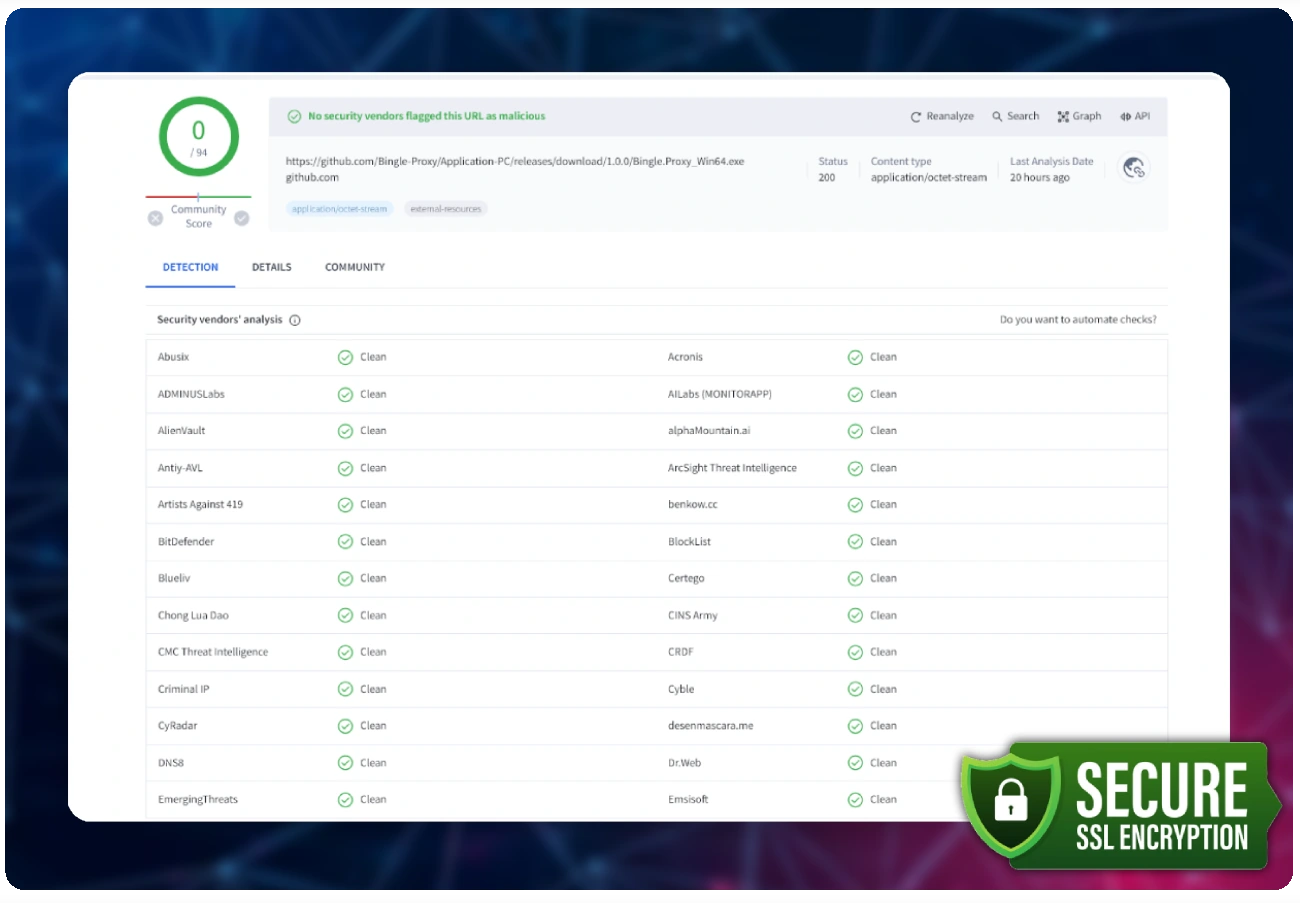This screenshot has width=1300, height=903.
Task: Click the Clean check icon for Abusix
Action: coord(345,357)
